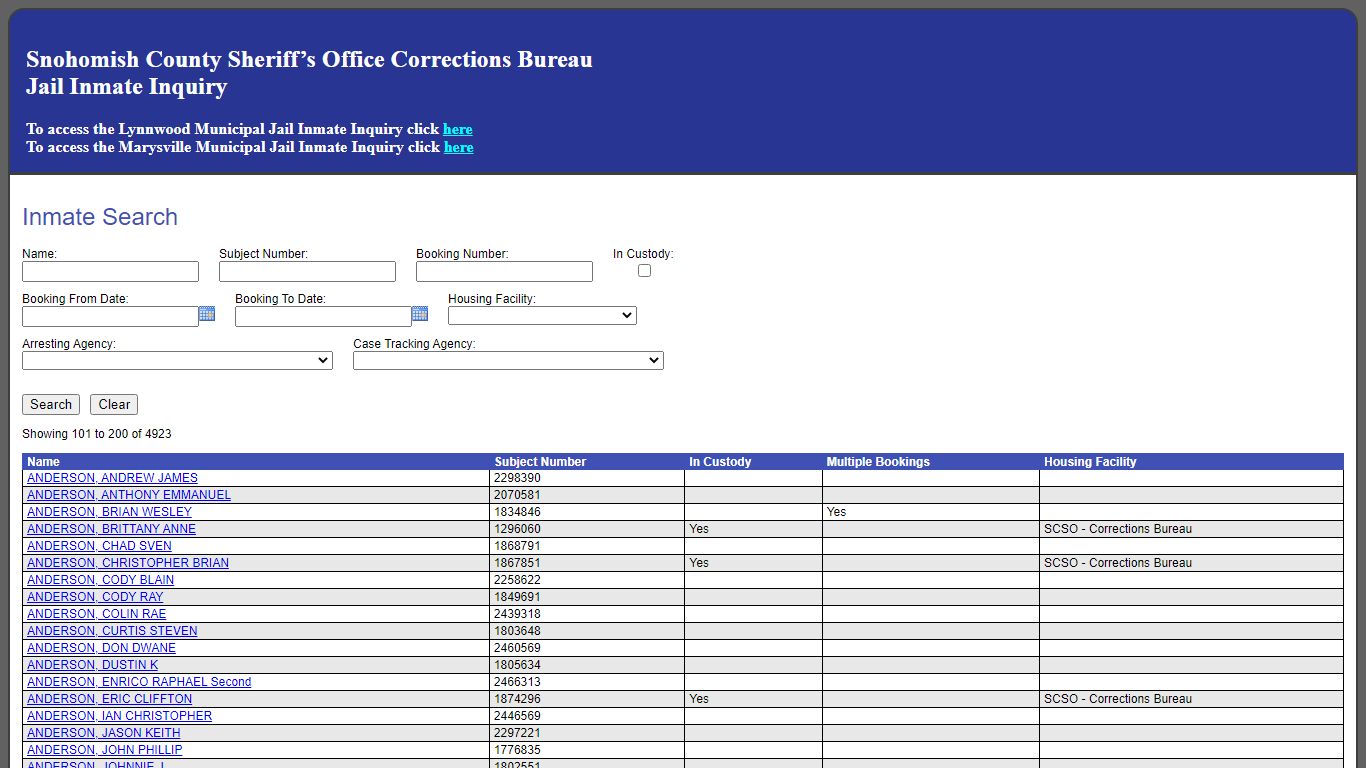Open ANDERSON, BRITTANY ANNE record
Screen dimensions: 1366x768
(111, 529)
